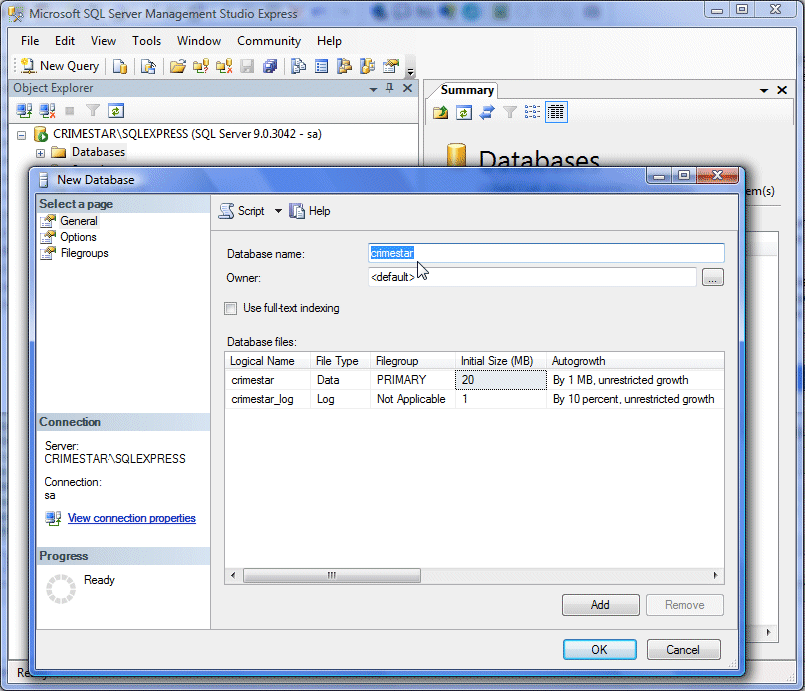
Task: Click Synchronize arrows icon in Summary toolbar
Action: (487, 112)
